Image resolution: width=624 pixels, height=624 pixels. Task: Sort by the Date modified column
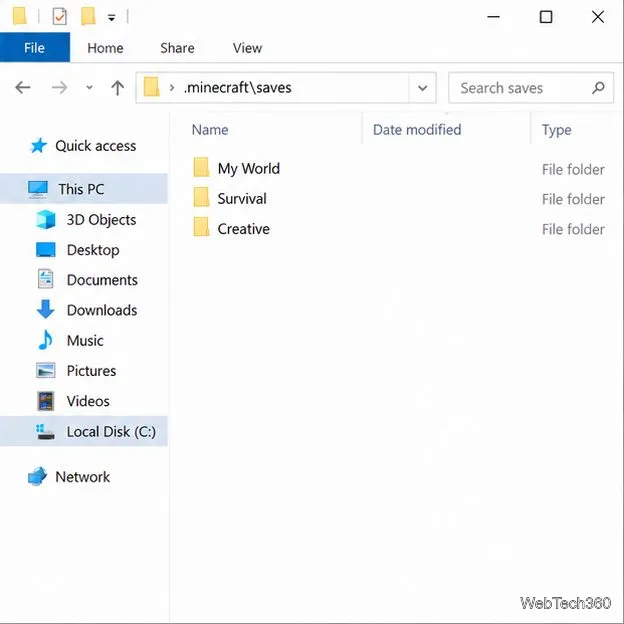(417, 130)
